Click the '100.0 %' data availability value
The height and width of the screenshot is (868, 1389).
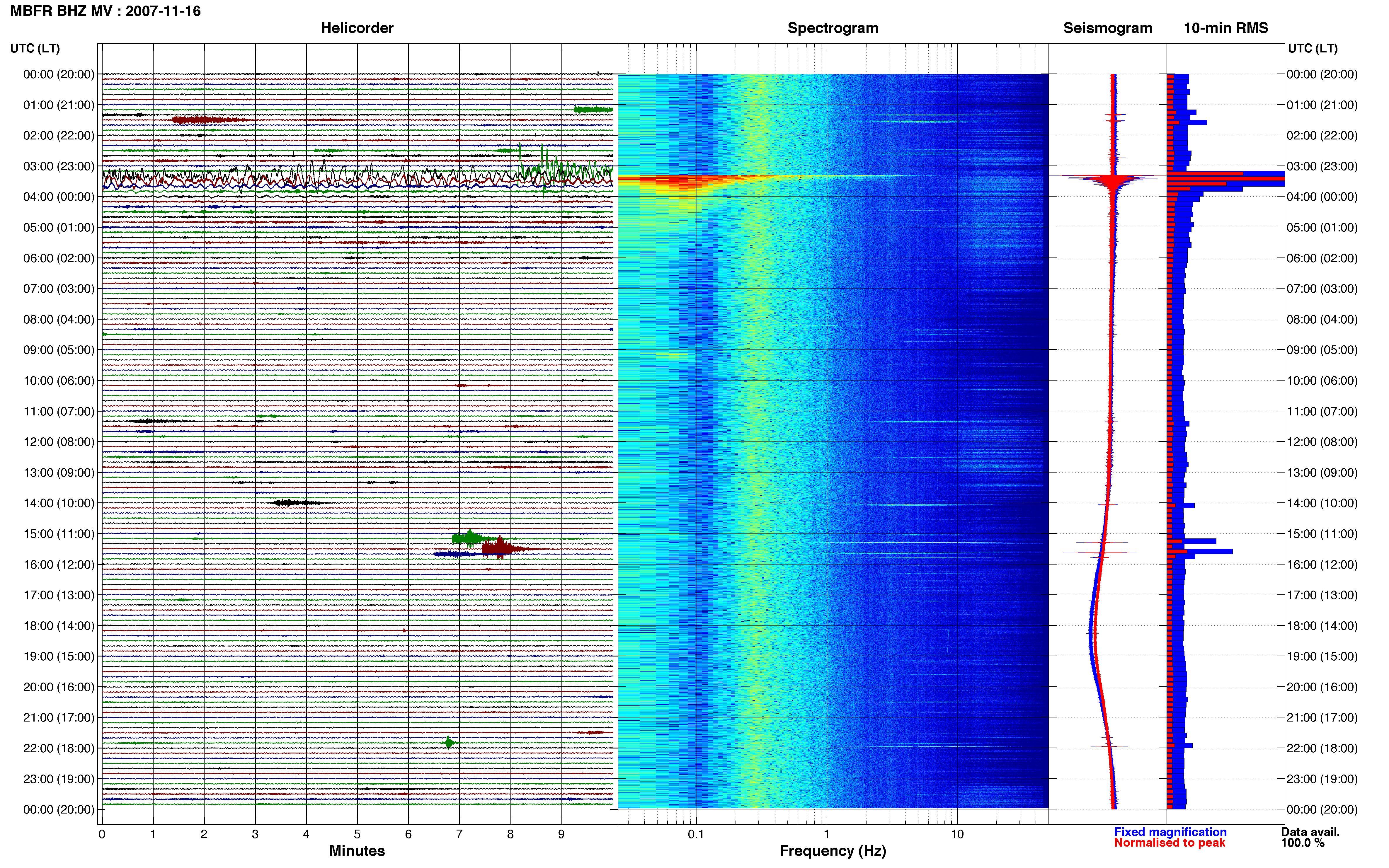click(x=1303, y=843)
